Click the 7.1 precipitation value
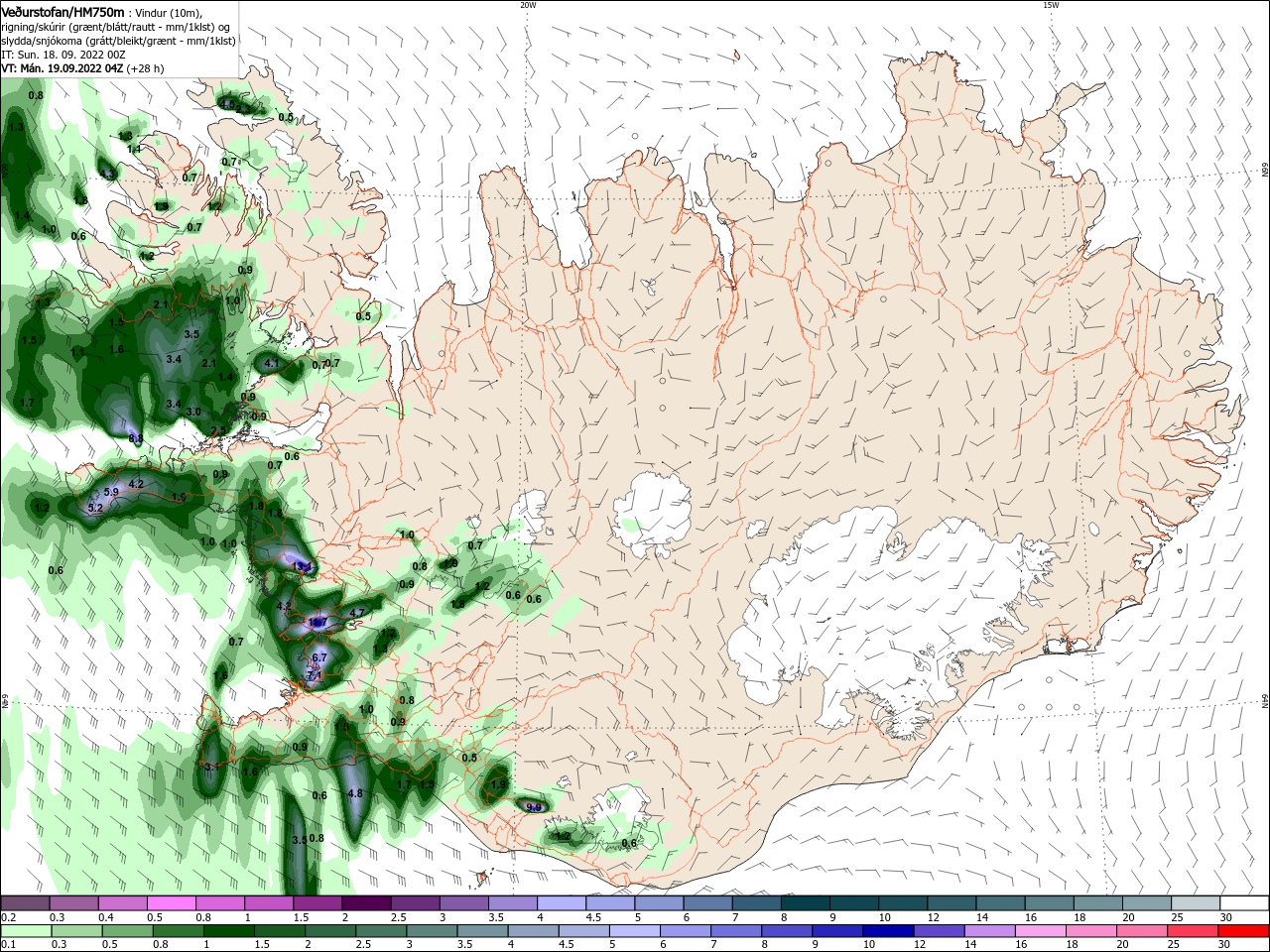Viewport: 1270px width, 952px height. coord(315,675)
